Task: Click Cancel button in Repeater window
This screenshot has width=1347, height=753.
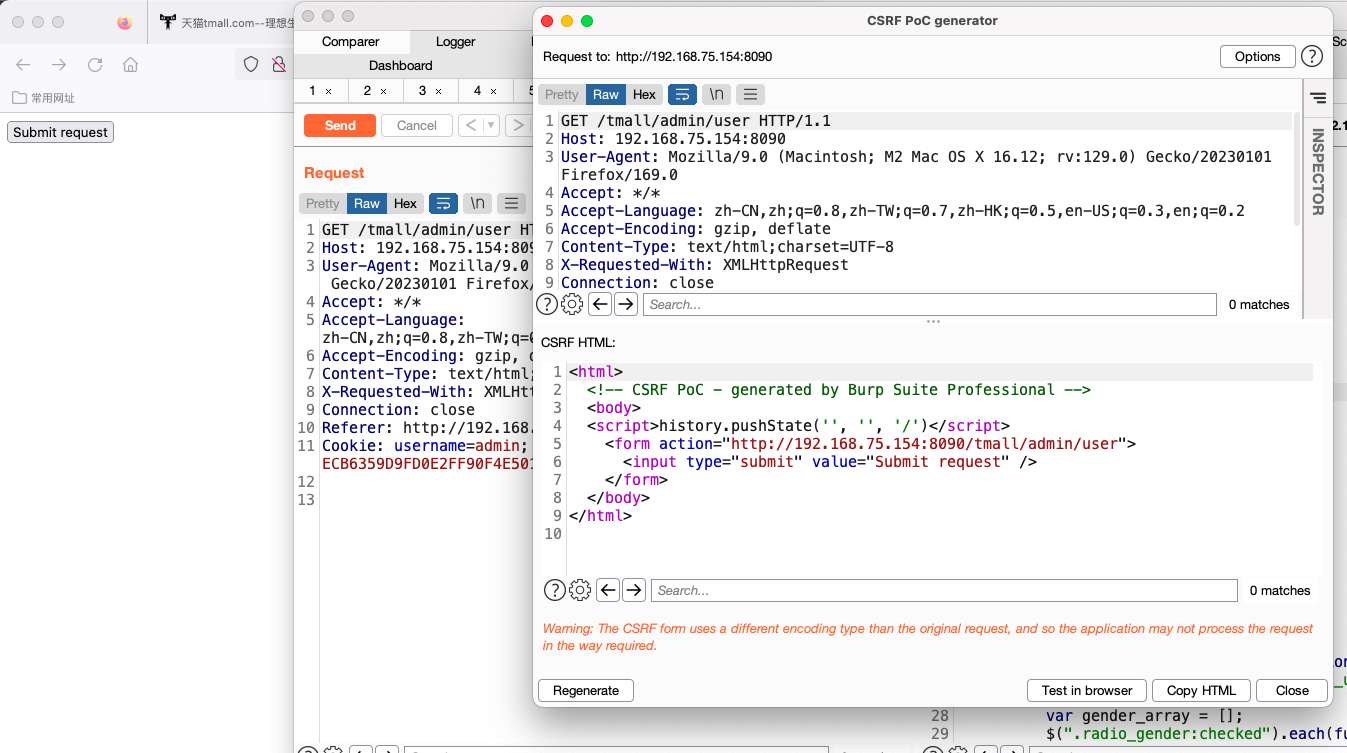Action: tap(416, 125)
